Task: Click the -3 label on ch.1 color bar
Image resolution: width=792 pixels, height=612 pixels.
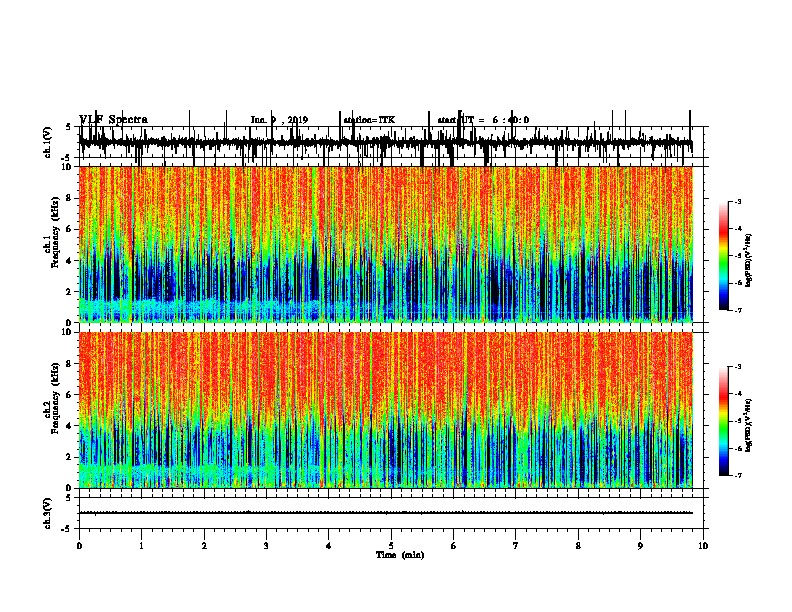Action: point(737,202)
